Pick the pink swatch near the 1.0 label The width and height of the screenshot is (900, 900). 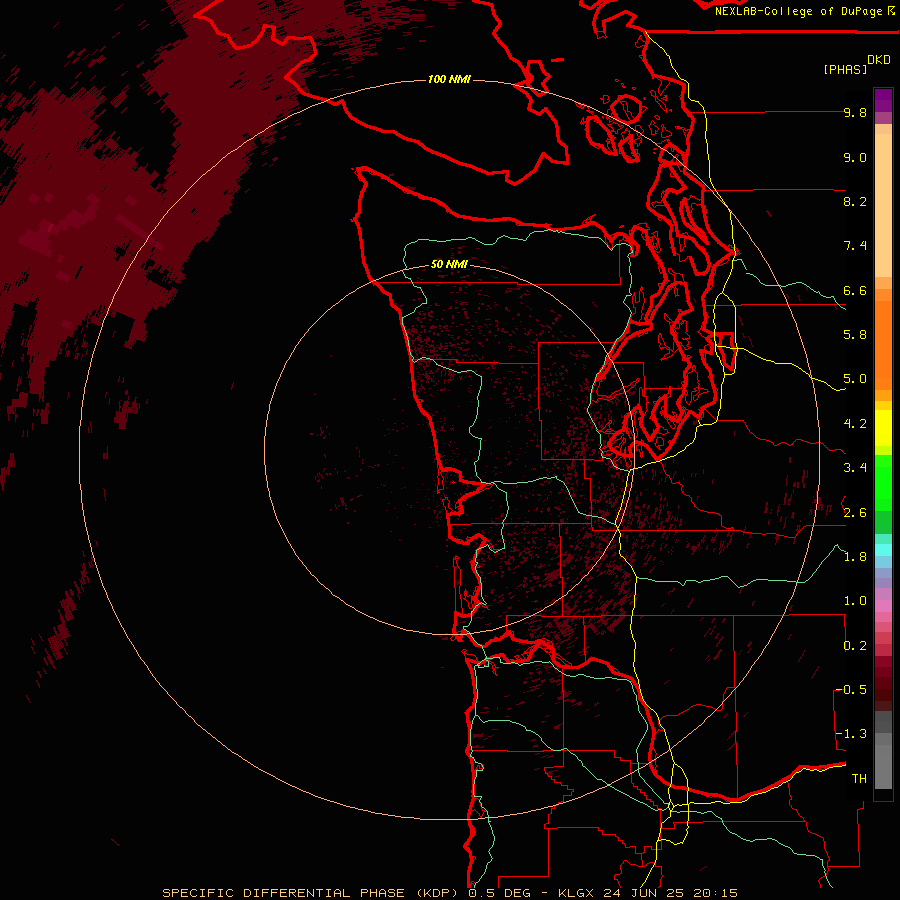pyautogui.click(x=883, y=605)
